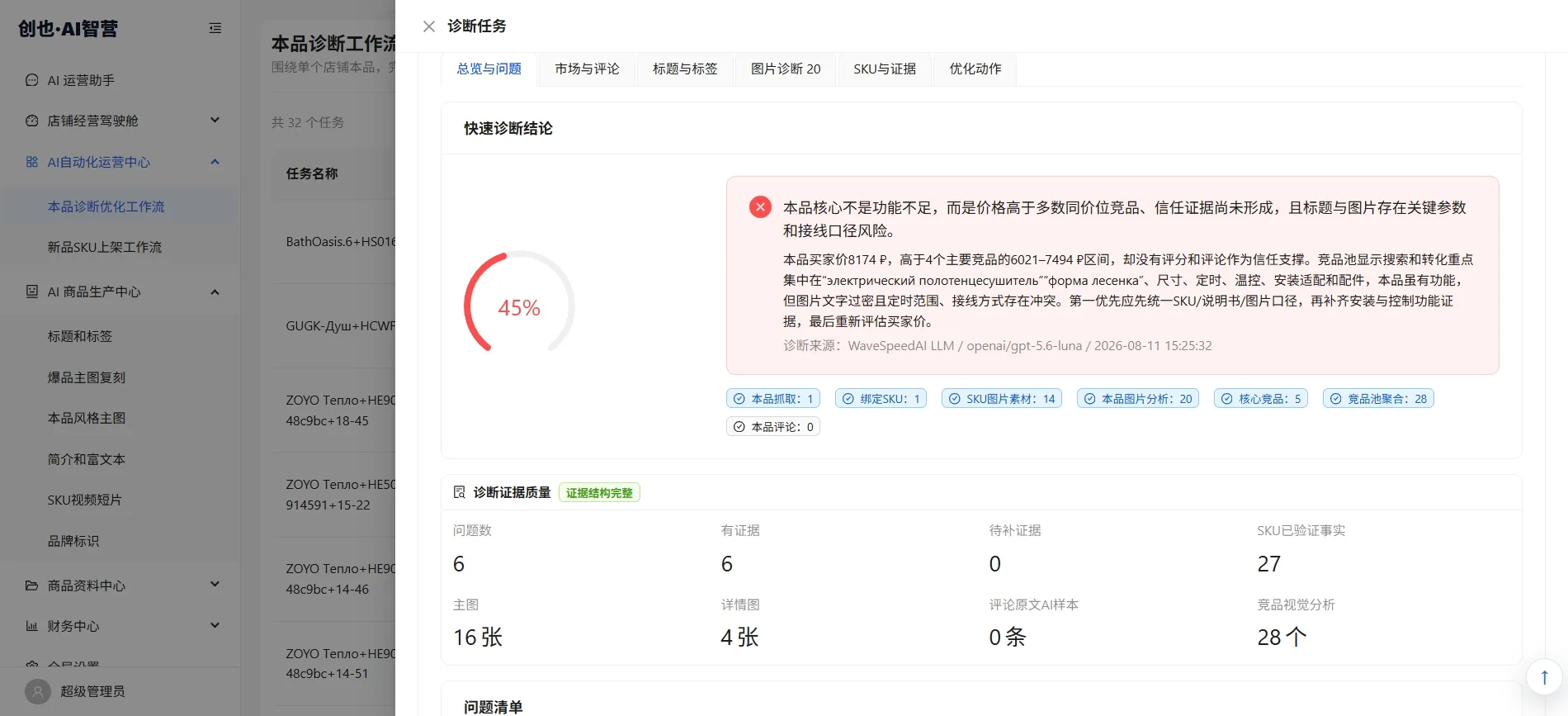Click the 本品图片分析: 20 tag
Image resolution: width=1568 pixels, height=716 pixels.
(x=1138, y=399)
